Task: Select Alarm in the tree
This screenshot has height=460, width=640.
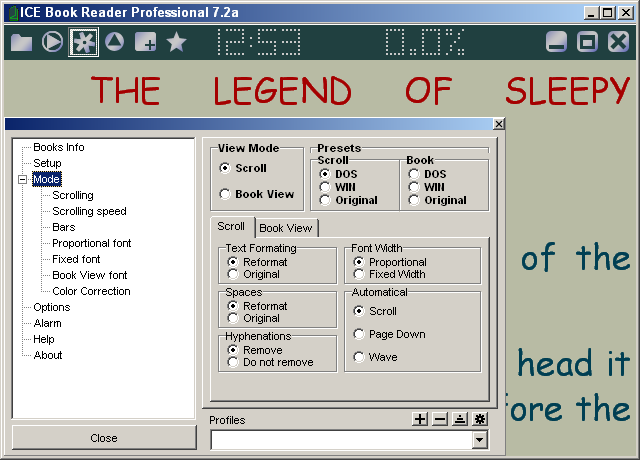Action: coord(48,323)
